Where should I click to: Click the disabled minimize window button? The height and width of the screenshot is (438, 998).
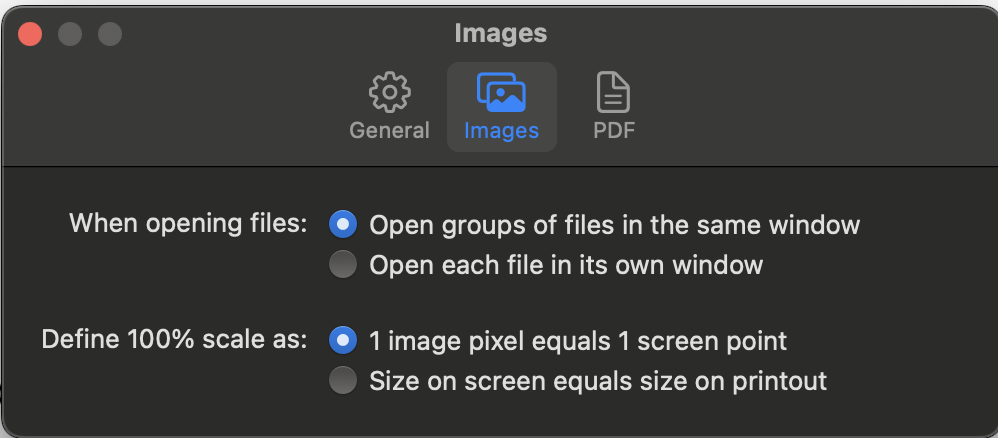point(70,34)
